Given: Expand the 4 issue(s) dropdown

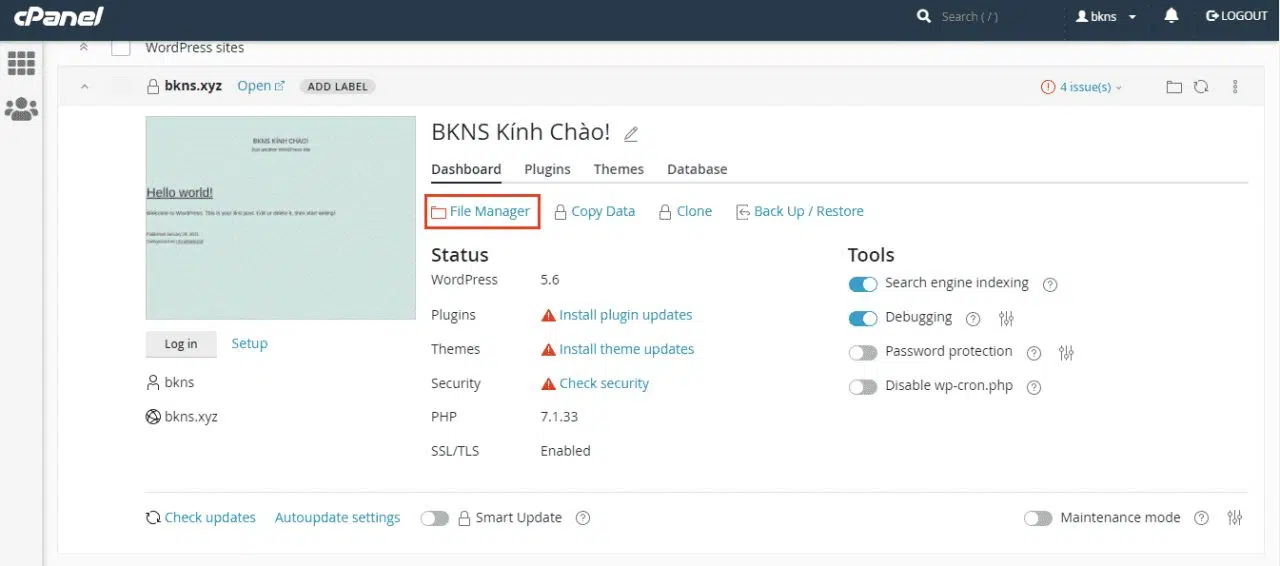Looking at the screenshot, I should tap(1082, 87).
